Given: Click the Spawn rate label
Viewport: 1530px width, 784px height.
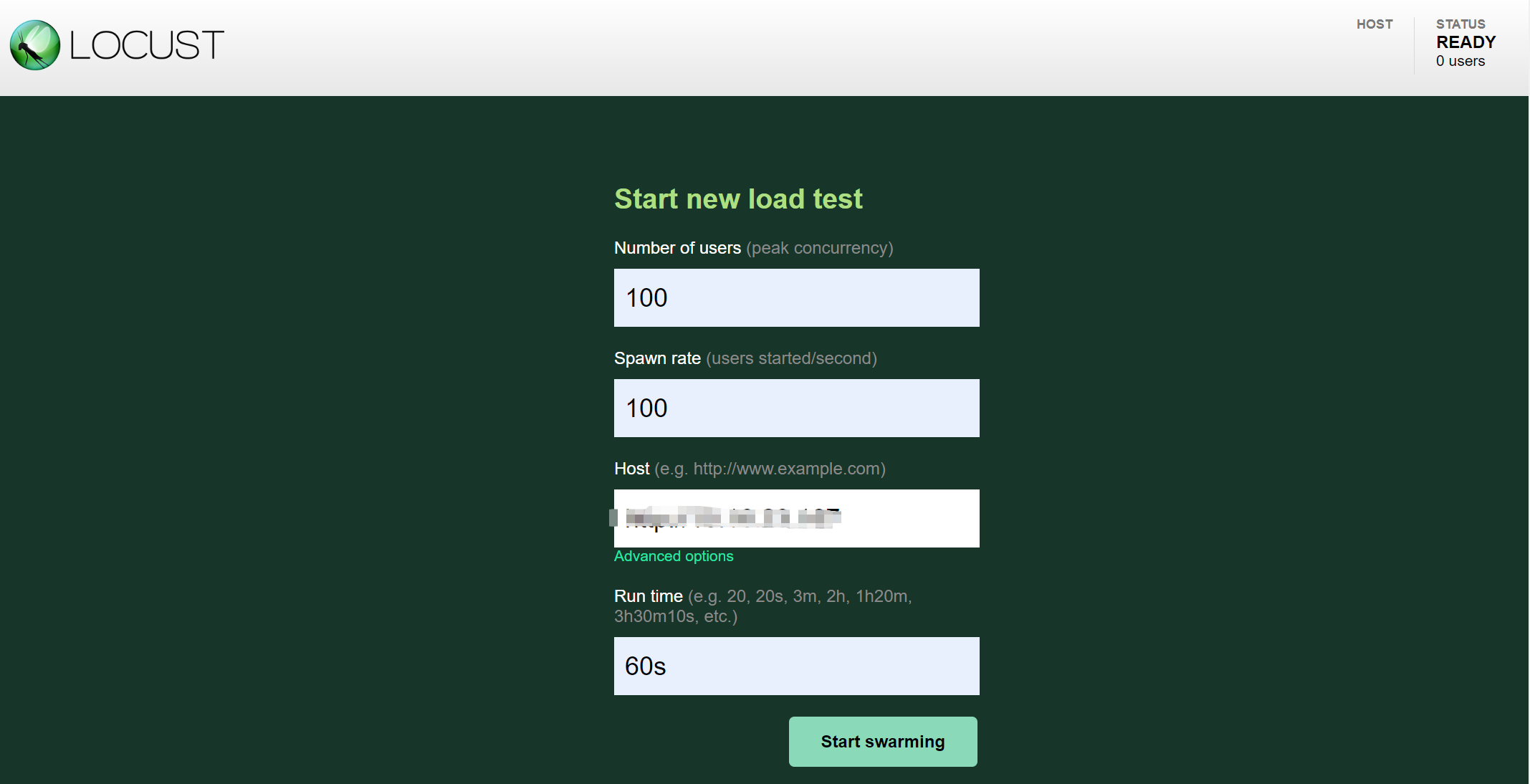Looking at the screenshot, I should pyautogui.click(x=657, y=358).
